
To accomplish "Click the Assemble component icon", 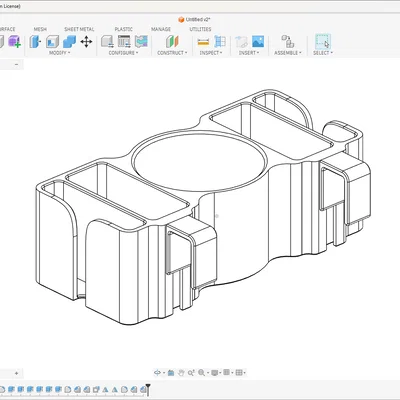I will 287,42.
